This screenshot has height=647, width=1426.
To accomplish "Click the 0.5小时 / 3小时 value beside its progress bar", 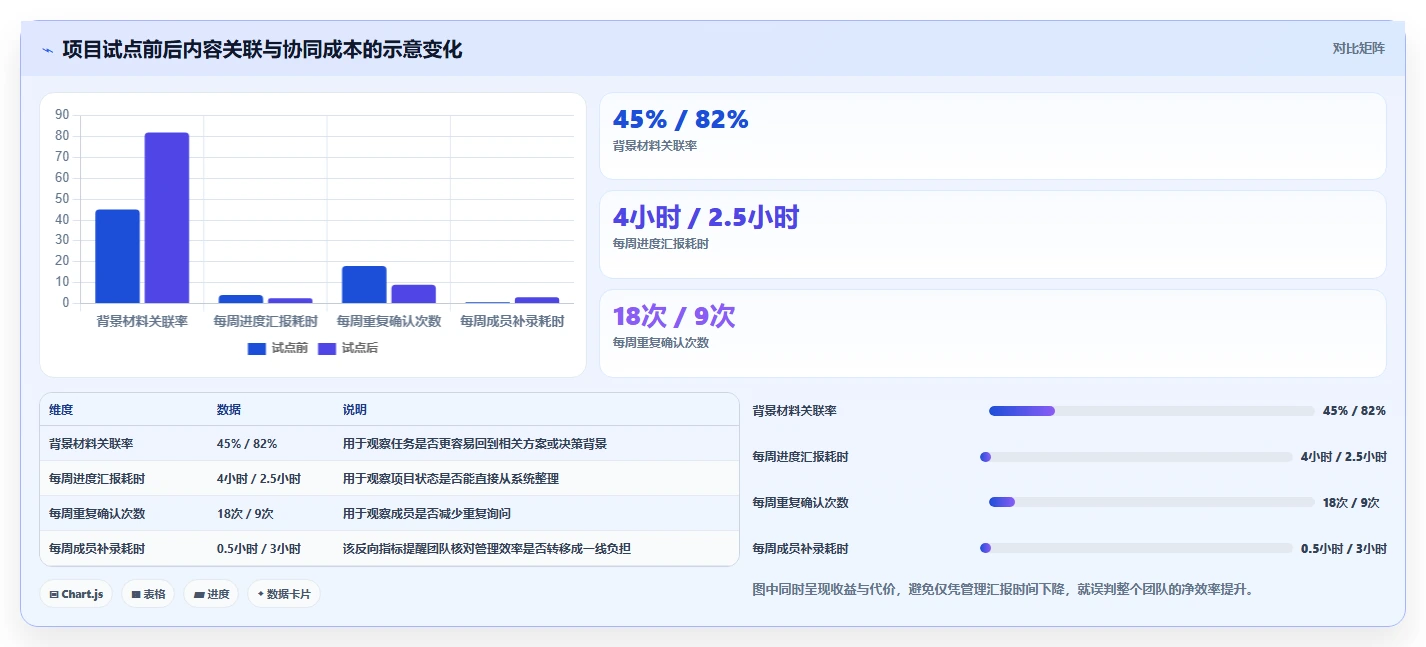I will [x=1343, y=548].
